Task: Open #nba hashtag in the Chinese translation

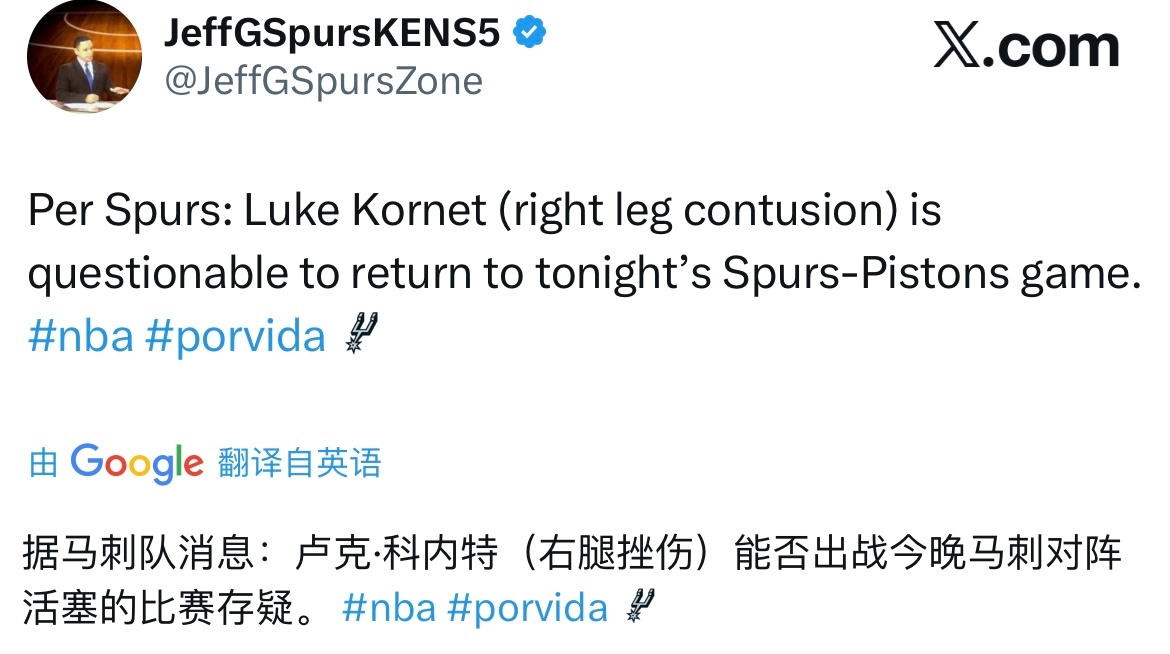Action: point(388,607)
